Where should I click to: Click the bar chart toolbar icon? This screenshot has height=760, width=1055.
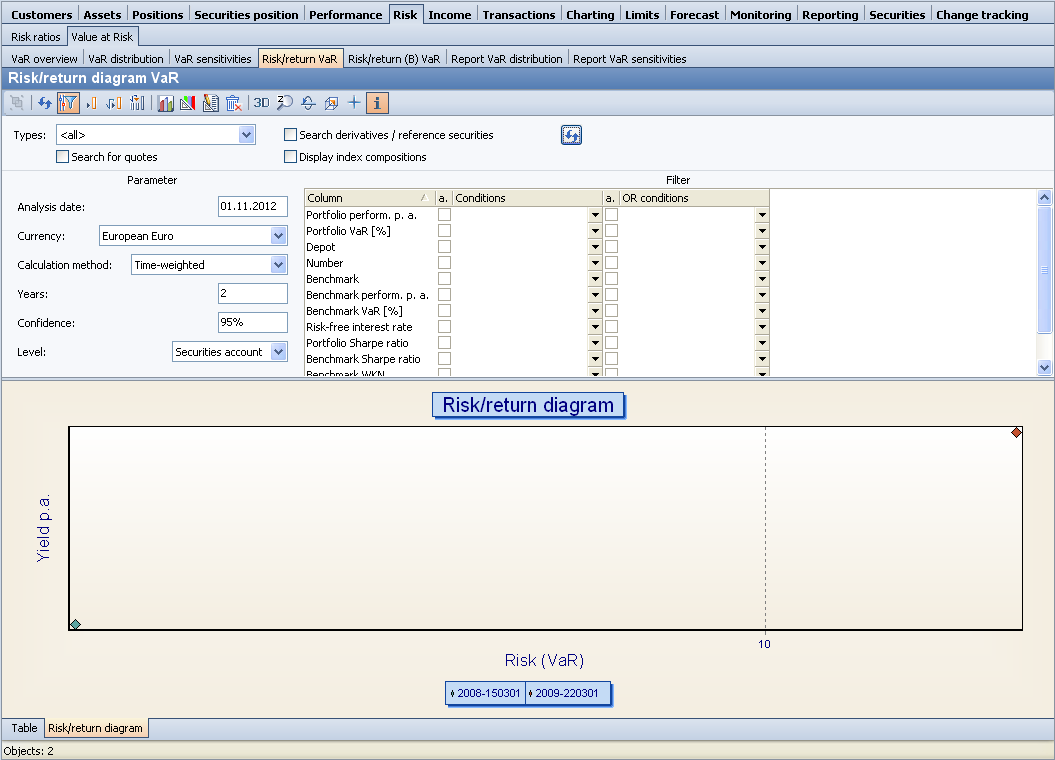point(165,102)
